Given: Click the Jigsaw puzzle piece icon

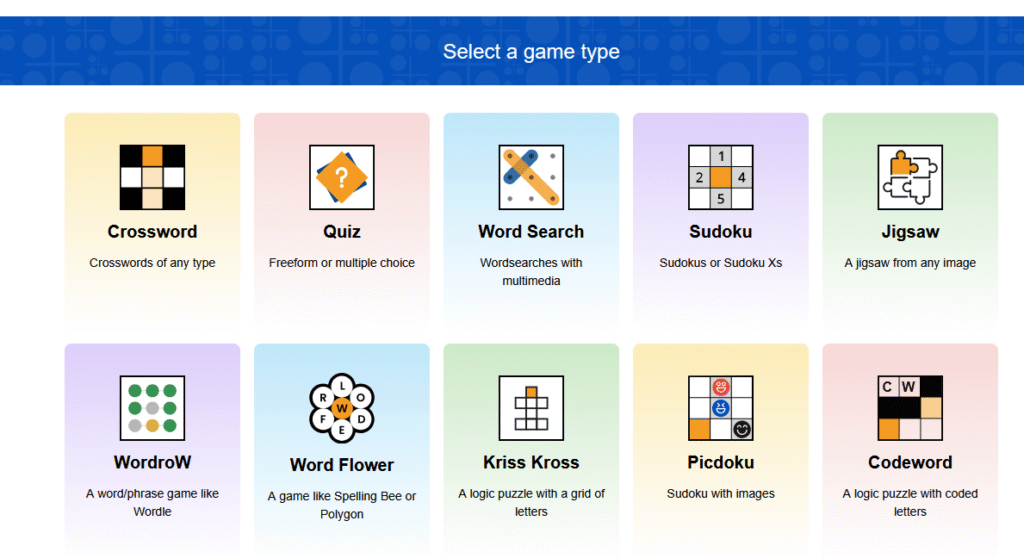Looking at the screenshot, I should pyautogui.click(x=910, y=177).
